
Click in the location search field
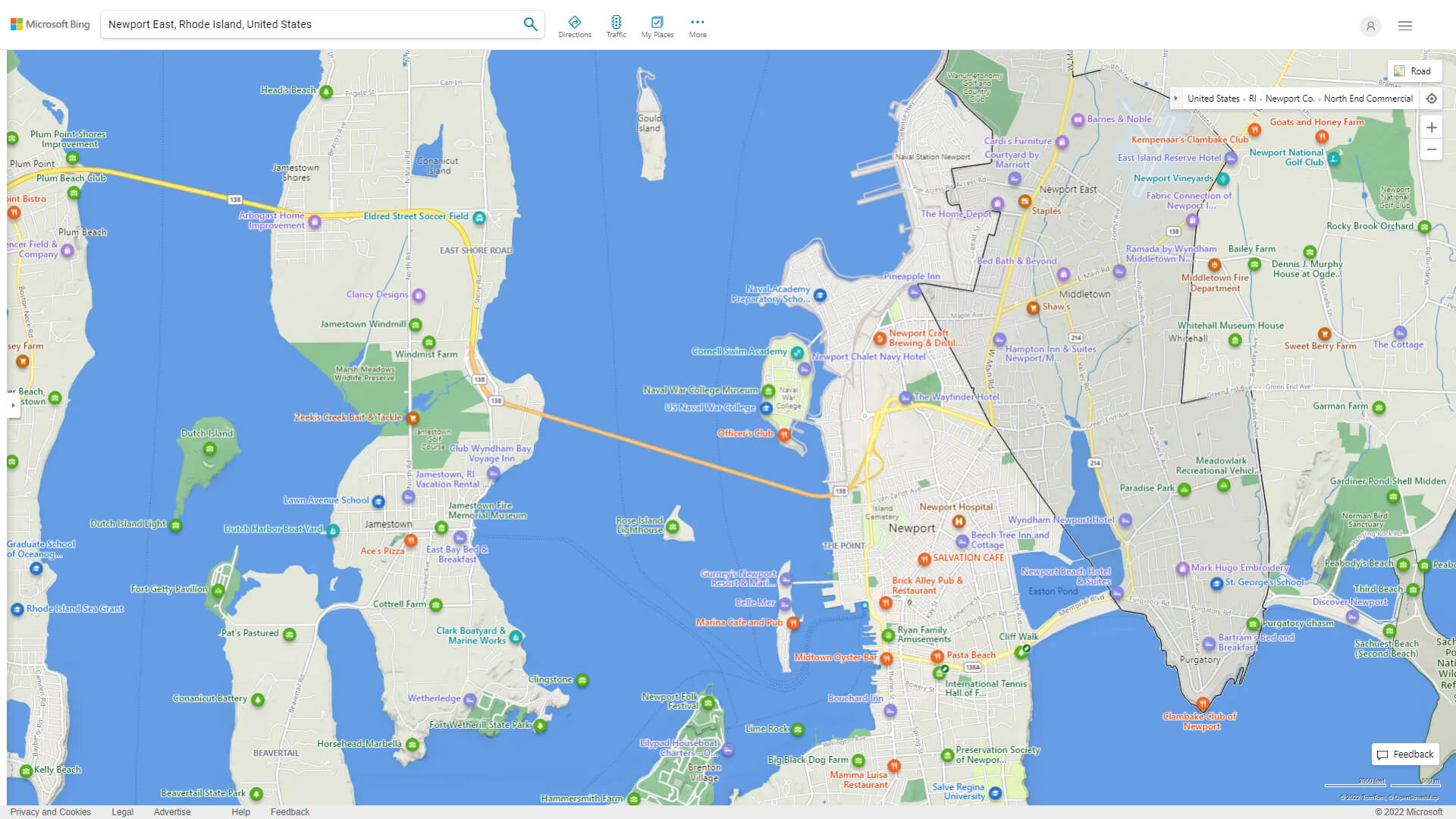[x=311, y=24]
